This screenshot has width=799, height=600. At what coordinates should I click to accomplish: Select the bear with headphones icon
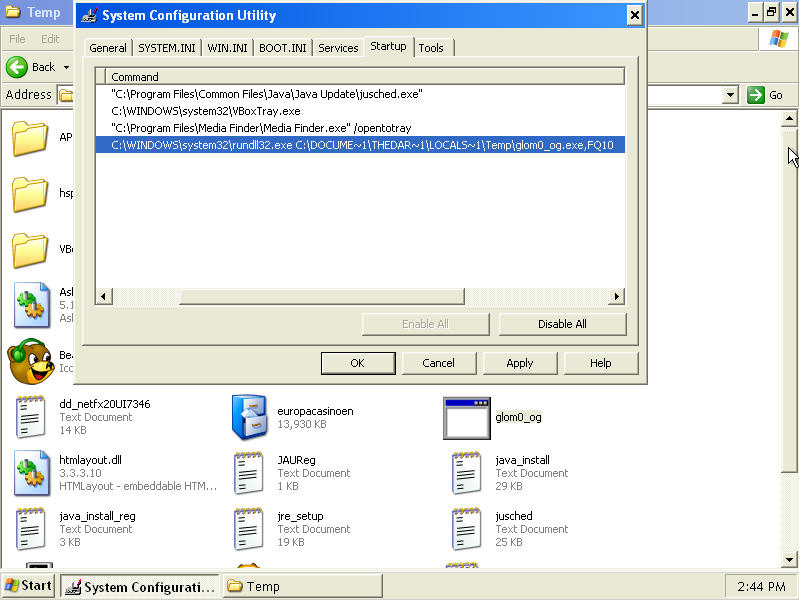(31, 361)
